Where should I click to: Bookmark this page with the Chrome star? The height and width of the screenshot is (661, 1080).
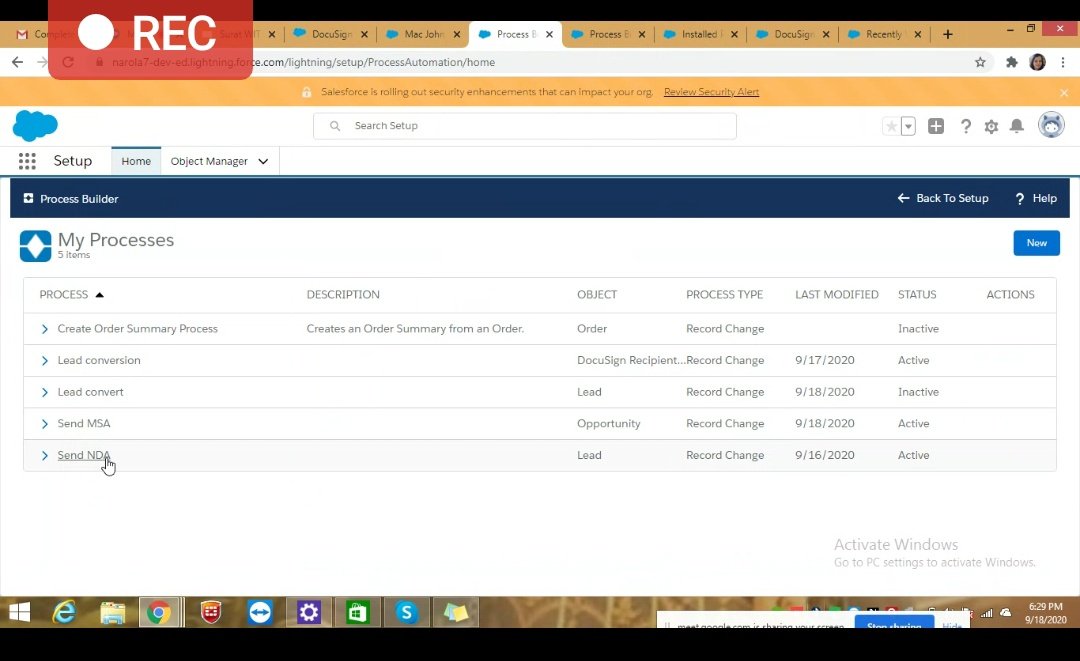[x=980, y=62]
